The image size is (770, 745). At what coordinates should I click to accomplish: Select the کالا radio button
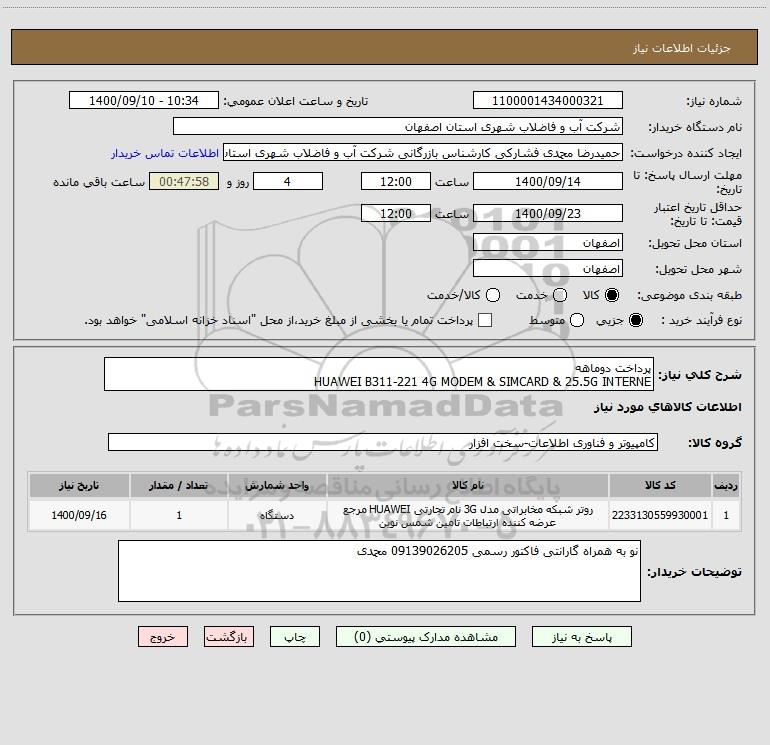[612, 295]
